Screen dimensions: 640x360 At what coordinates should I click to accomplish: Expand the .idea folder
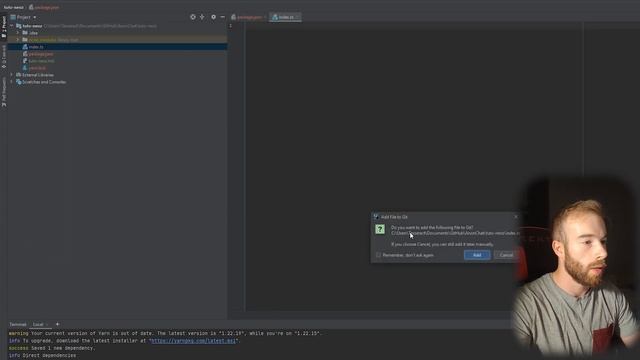18,33
